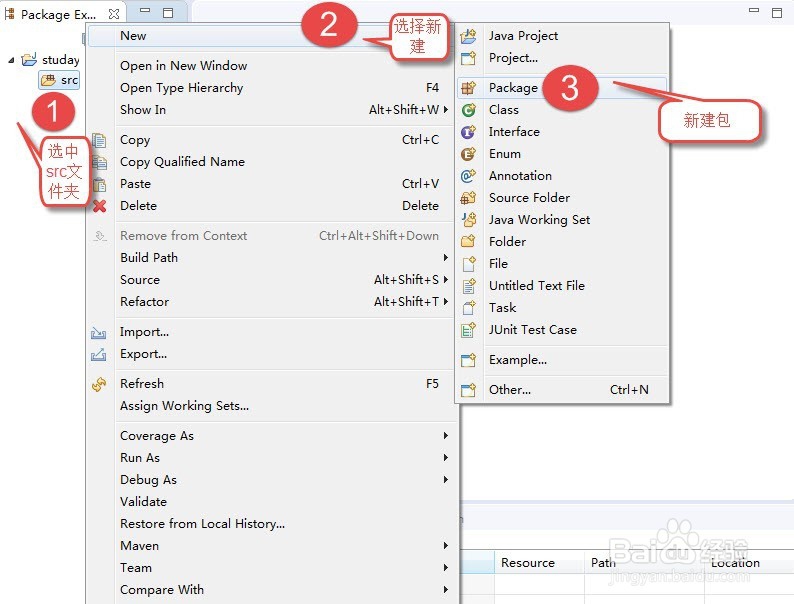794x604 pixels.
Task: Maximize the Package Explorer view
Action: 168,13
